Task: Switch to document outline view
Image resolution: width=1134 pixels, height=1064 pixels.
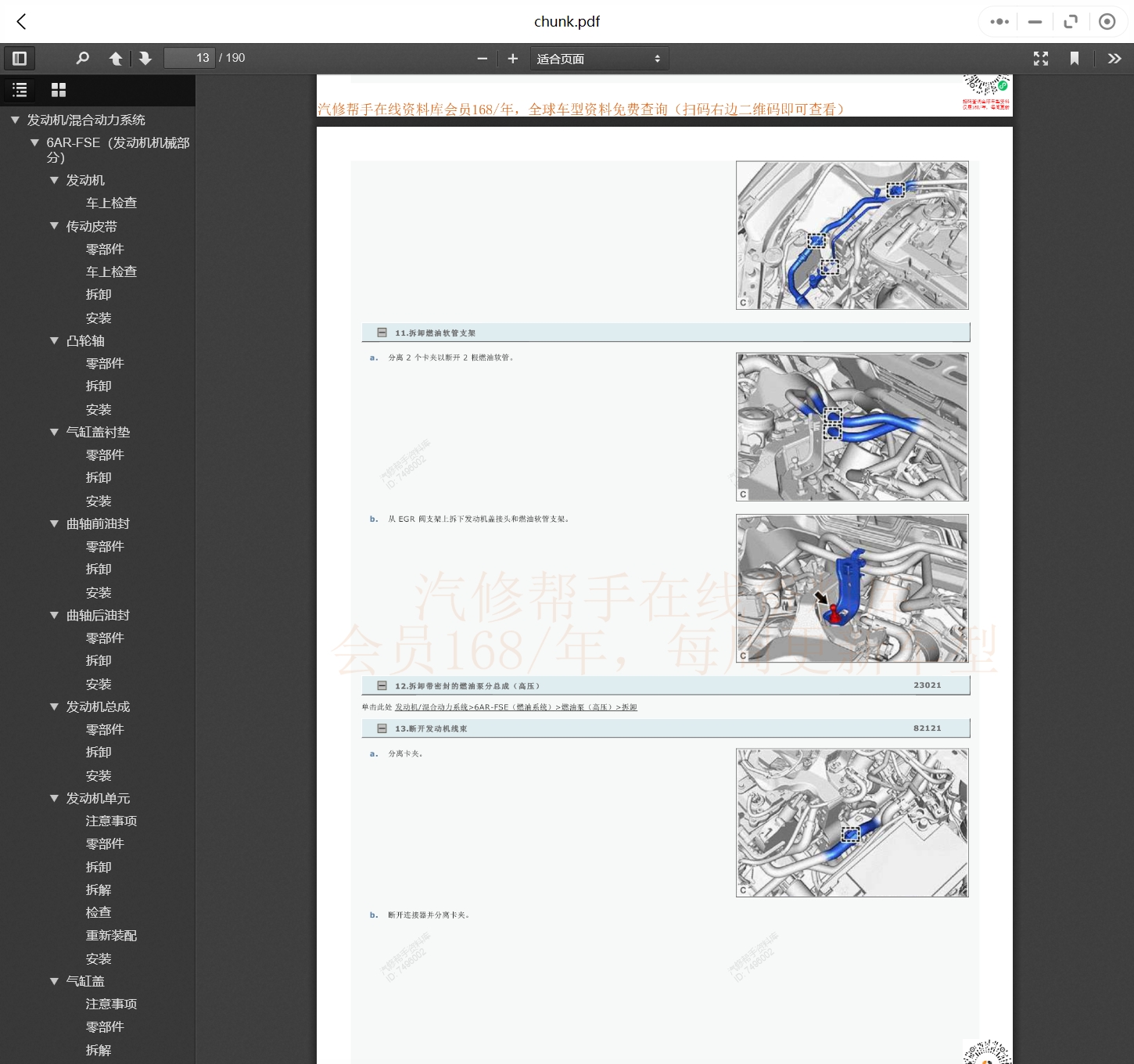Action: pyautogui.click(x=20, y=90)
